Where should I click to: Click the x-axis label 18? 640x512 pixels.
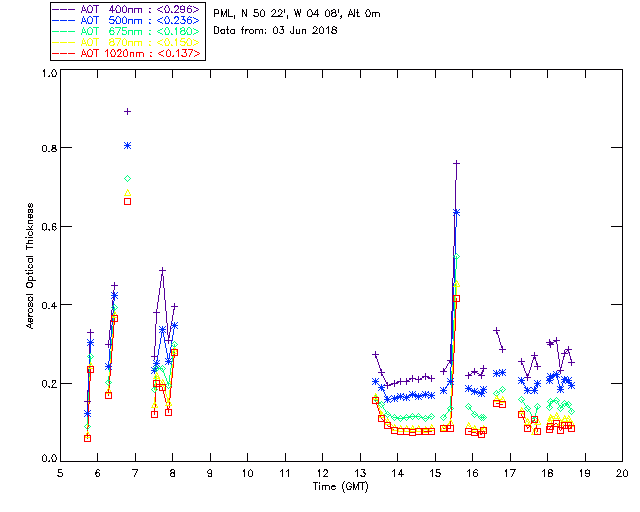pyautogui.click(x=547, y=473)
